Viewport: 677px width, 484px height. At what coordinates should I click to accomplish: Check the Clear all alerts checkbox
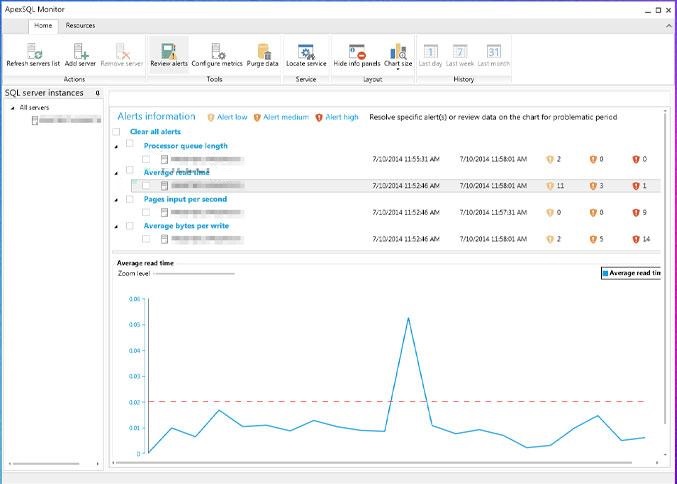[116, 132]
